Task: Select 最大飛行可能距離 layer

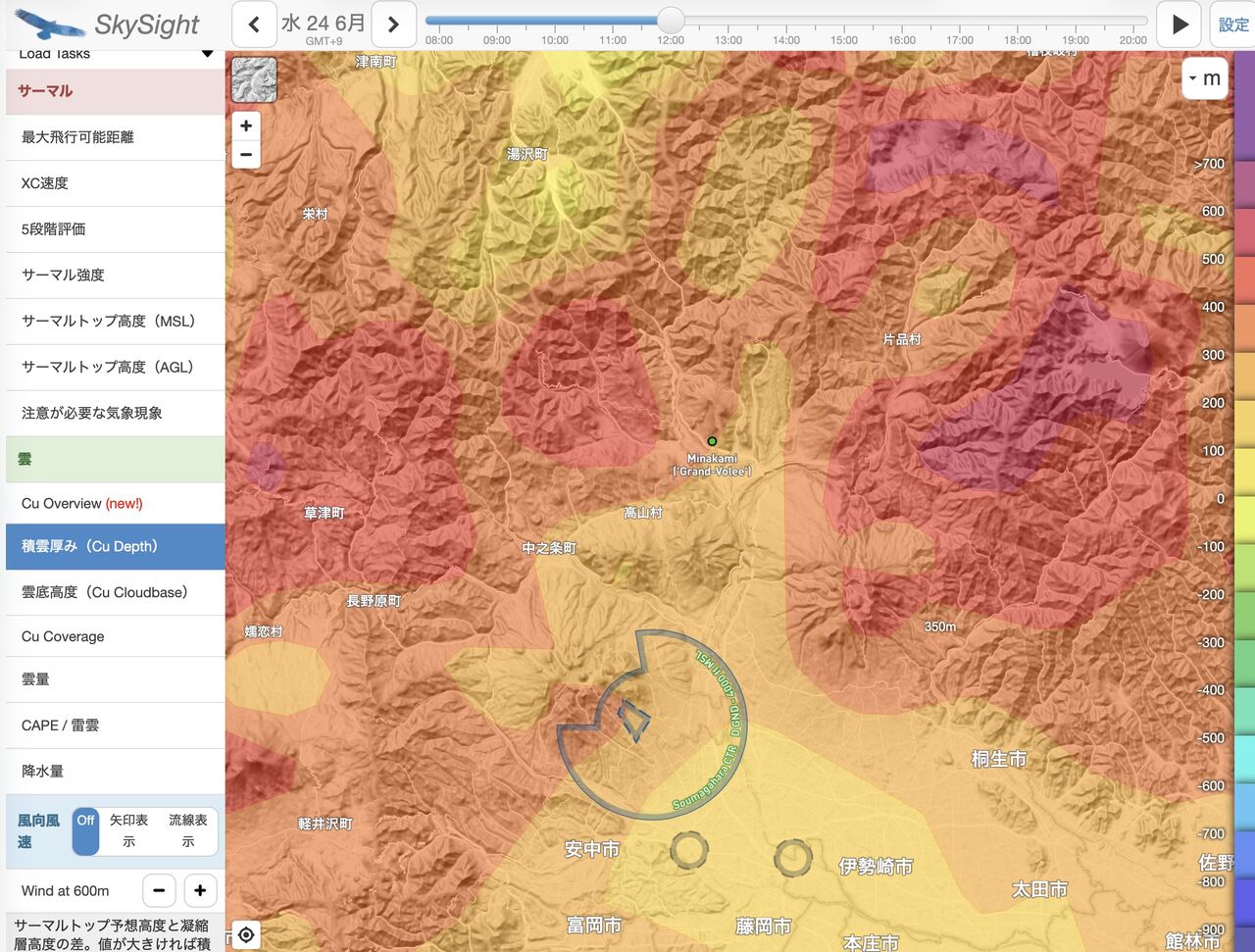Action: click(116, 137)
